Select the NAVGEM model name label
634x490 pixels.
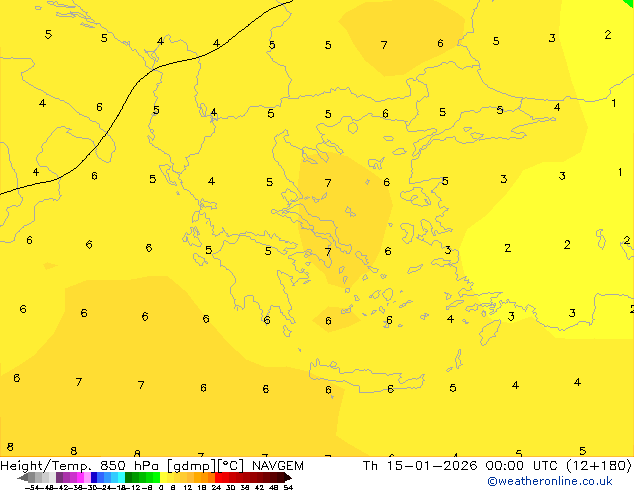click(x=278, y=466)
